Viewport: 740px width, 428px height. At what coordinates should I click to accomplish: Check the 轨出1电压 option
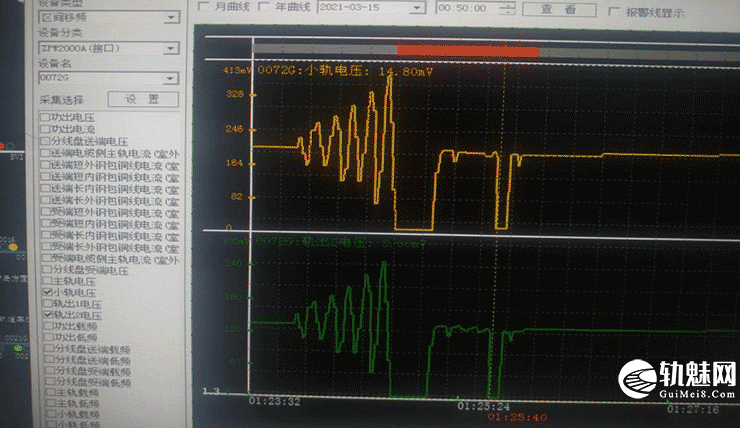click(x=48, y=303)
